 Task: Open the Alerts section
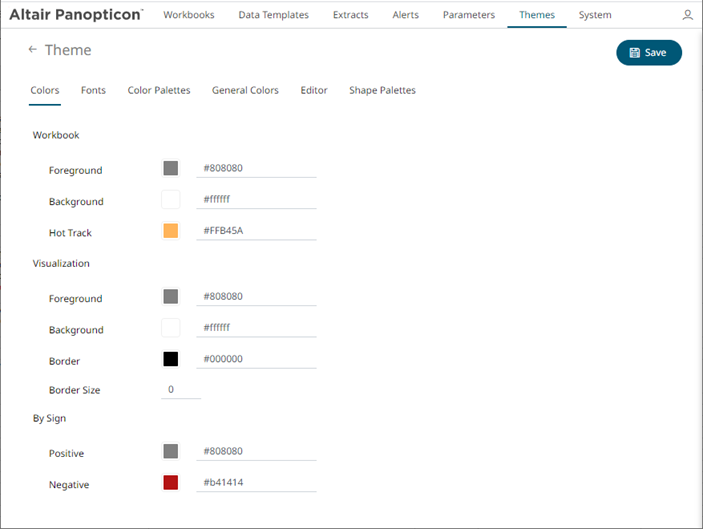point(405,15)
